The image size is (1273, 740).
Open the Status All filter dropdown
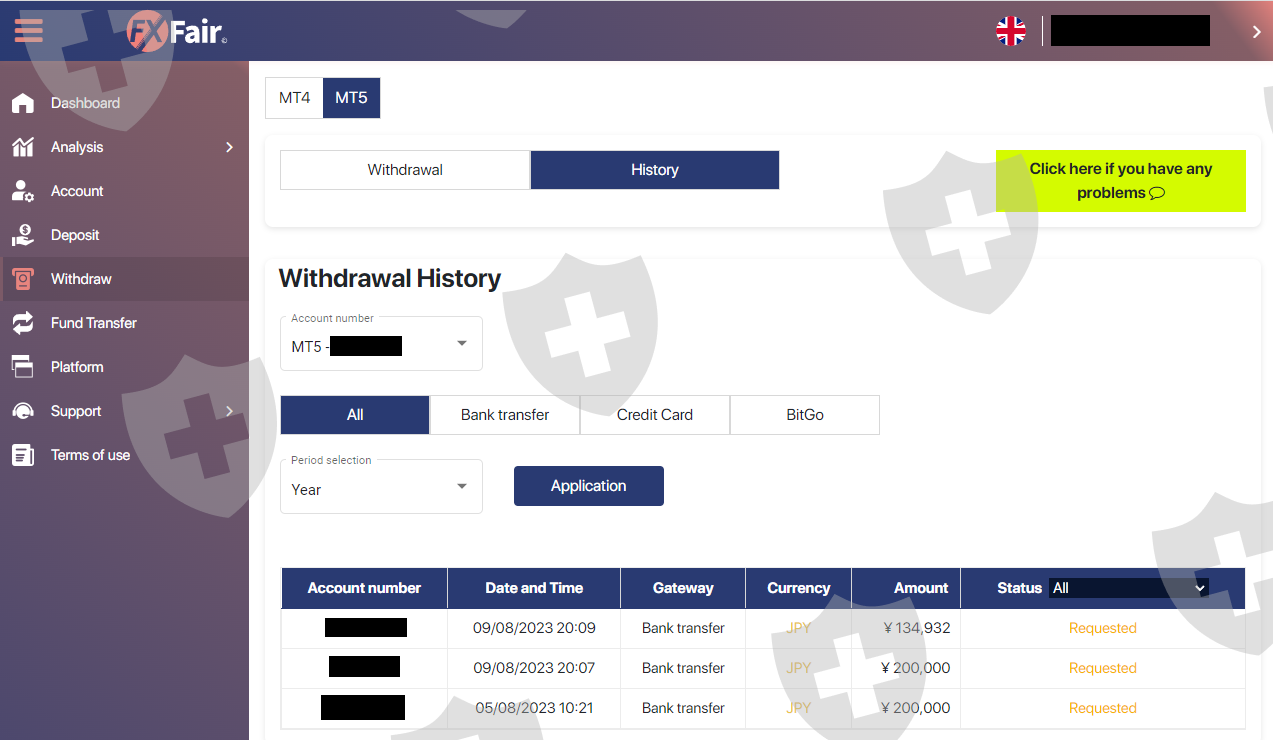coord(1128,588)
